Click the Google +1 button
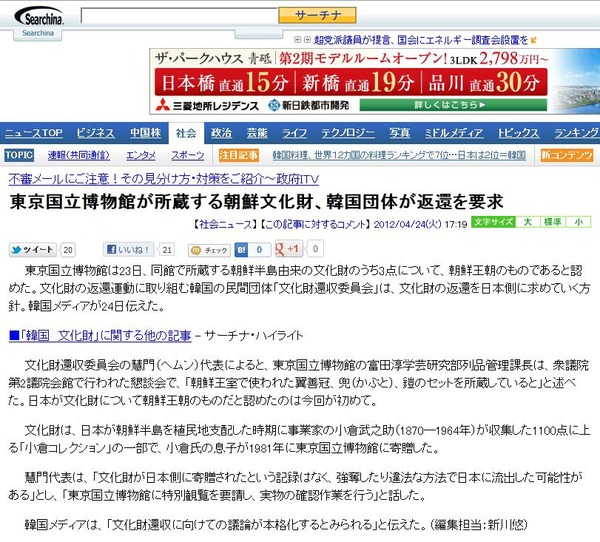This screenshot has height=542, width=600. [x=289, y=249]
